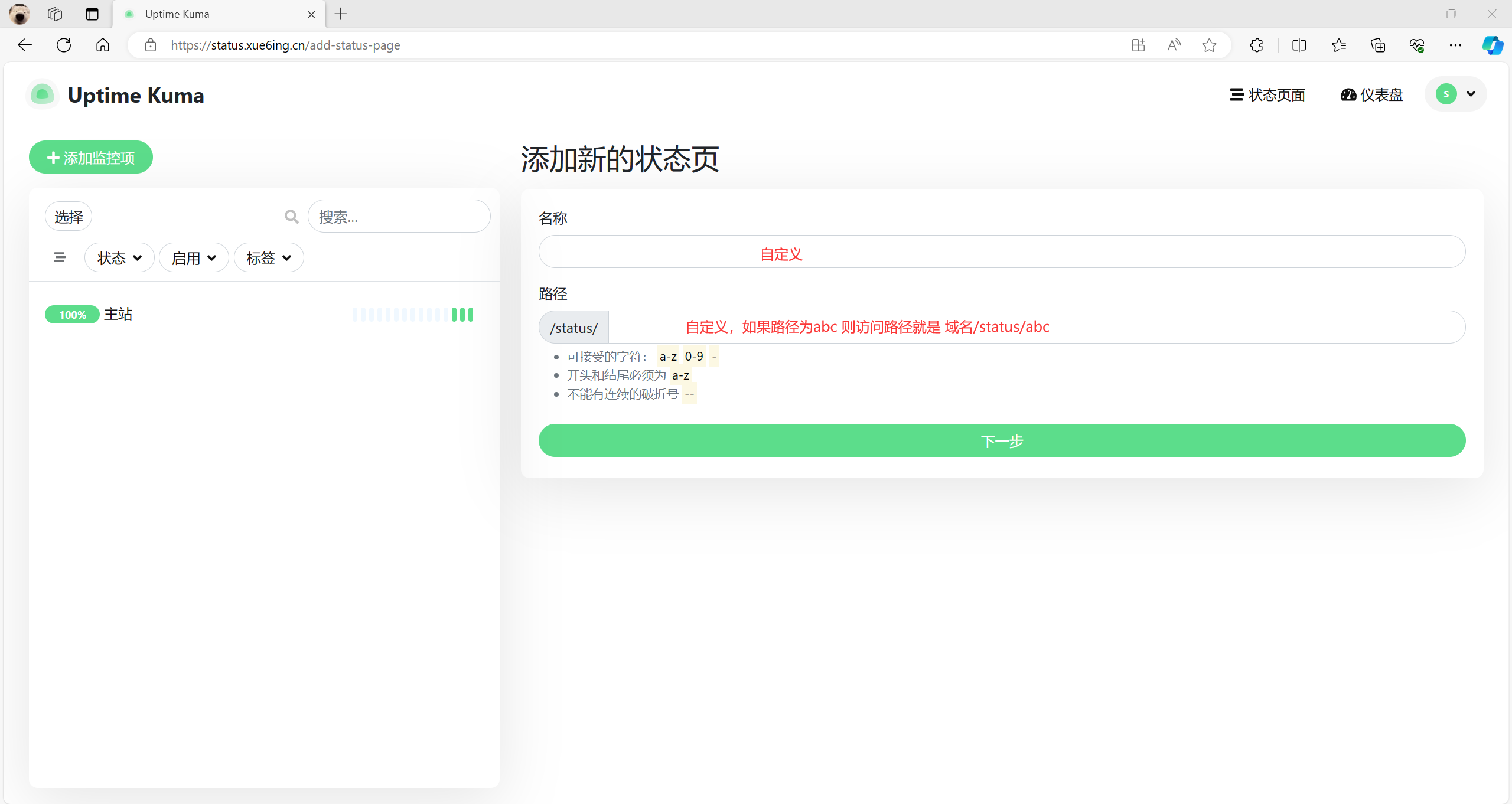
Task: Toggle split screen browser icon
Action: 1299,45
